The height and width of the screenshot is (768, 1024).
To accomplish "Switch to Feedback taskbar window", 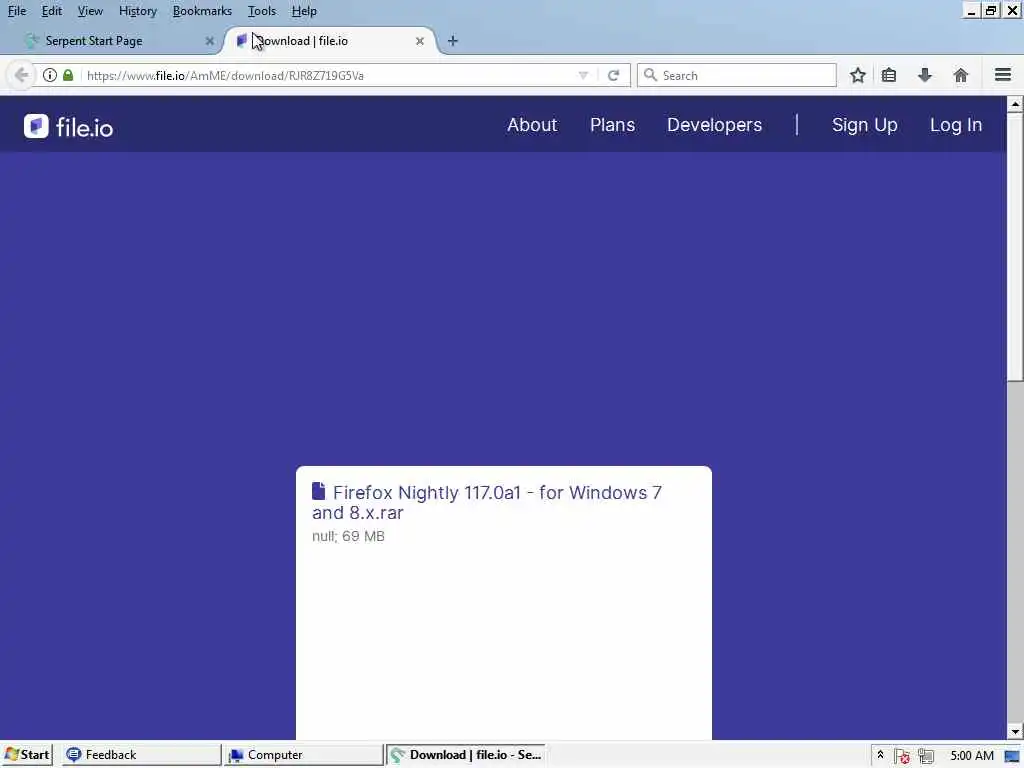I will coord(141,755).
